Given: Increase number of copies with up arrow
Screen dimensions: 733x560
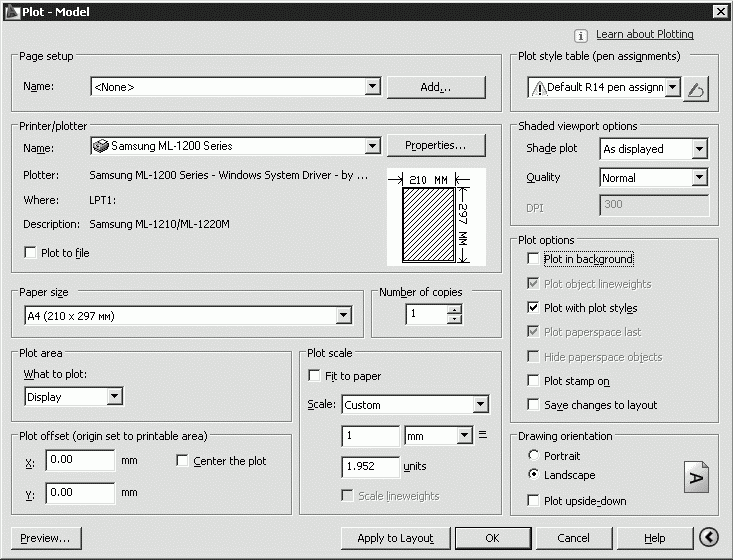Looking at the screenshot, I should [455, 310].
